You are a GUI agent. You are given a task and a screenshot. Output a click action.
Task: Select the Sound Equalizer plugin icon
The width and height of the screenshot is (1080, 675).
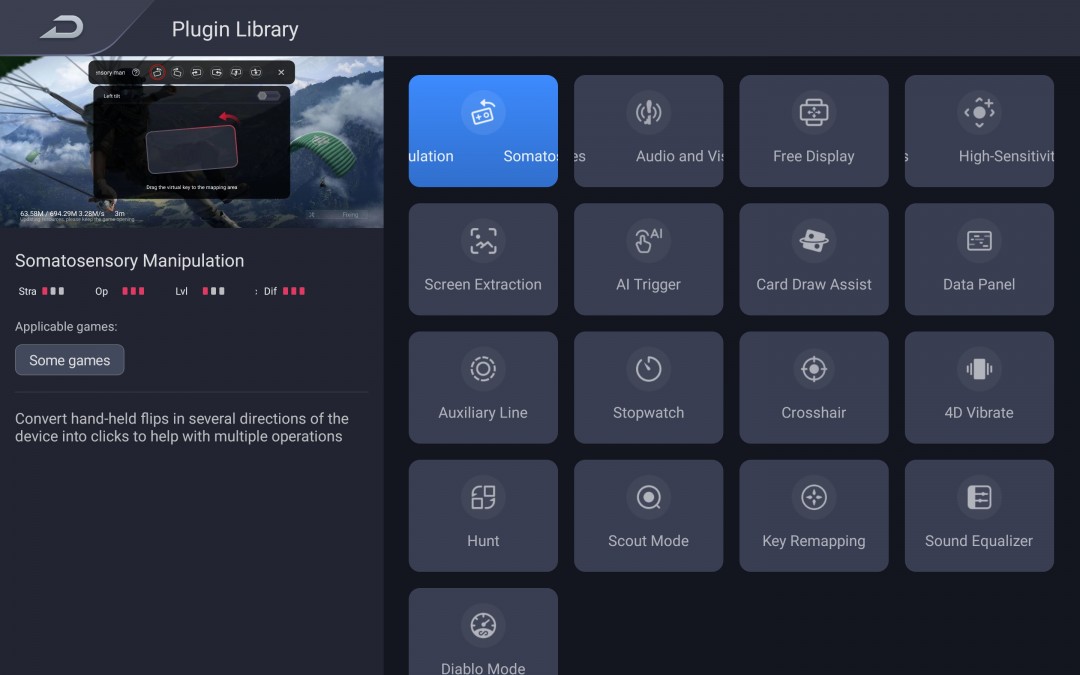(x=979, y=497)
